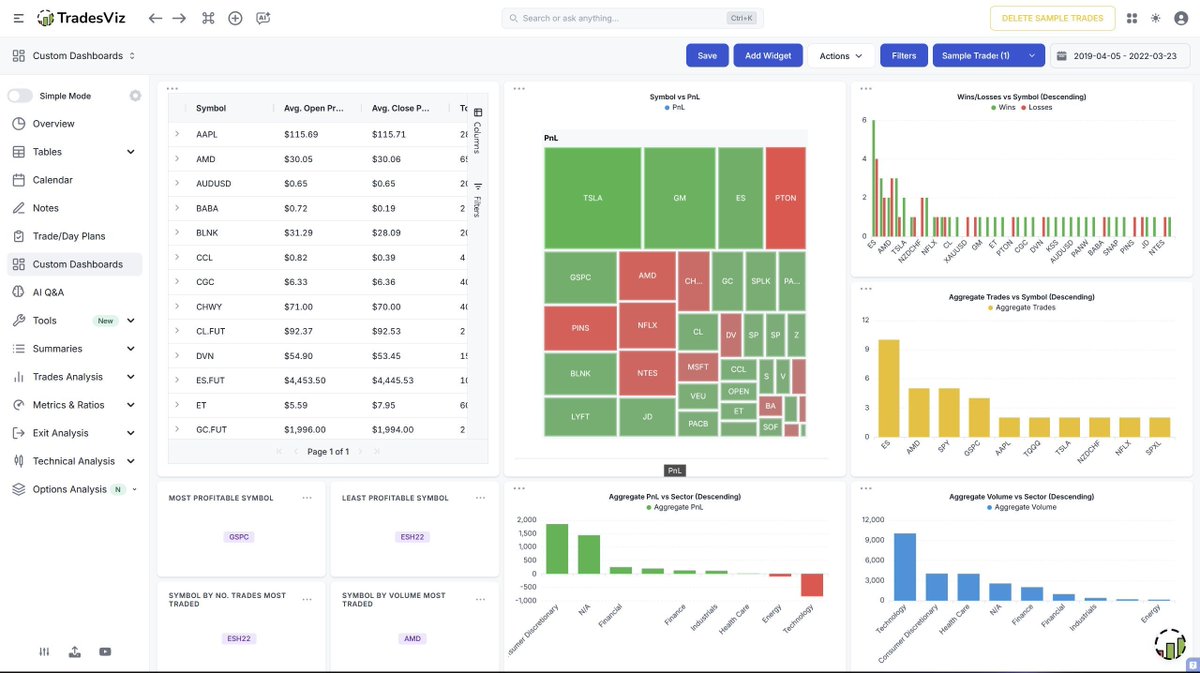
Task: Open the Filters button
Action: click(x=904, y=56)
